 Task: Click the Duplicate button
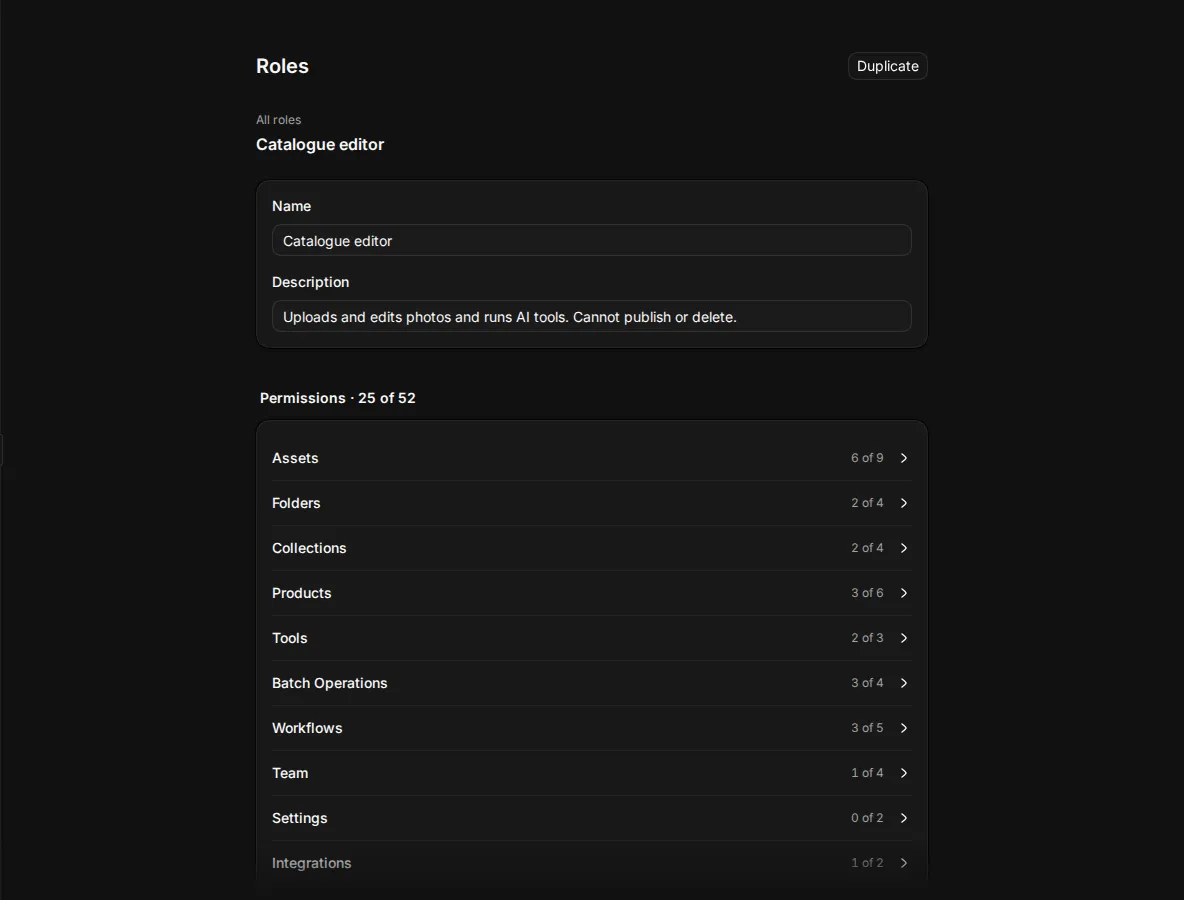point(887,66)
